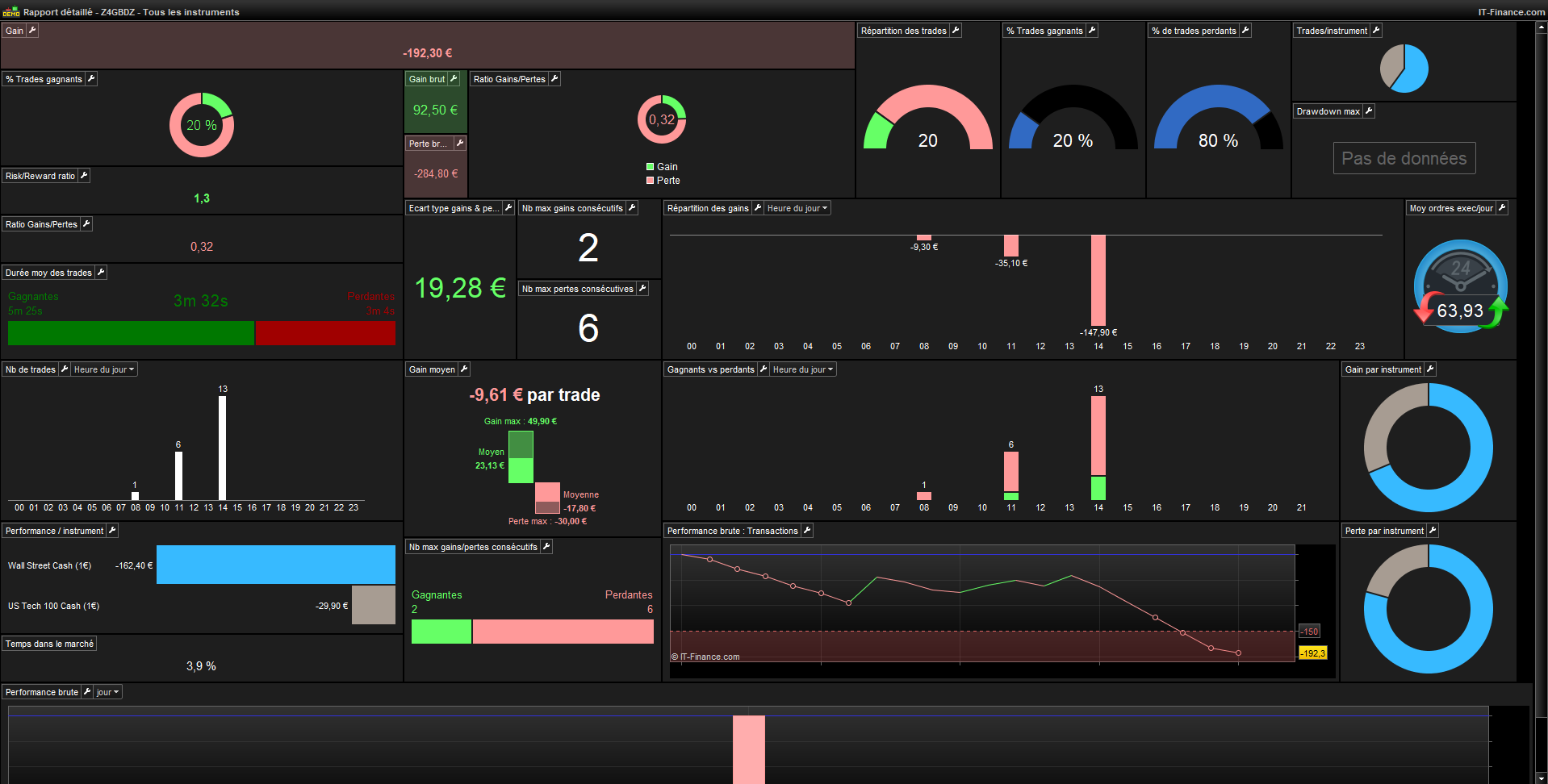The width and height of the screenshot is (1548, 784).
Task: Open wrench settings for Trades/instrument
Action: click(1376, 30)
